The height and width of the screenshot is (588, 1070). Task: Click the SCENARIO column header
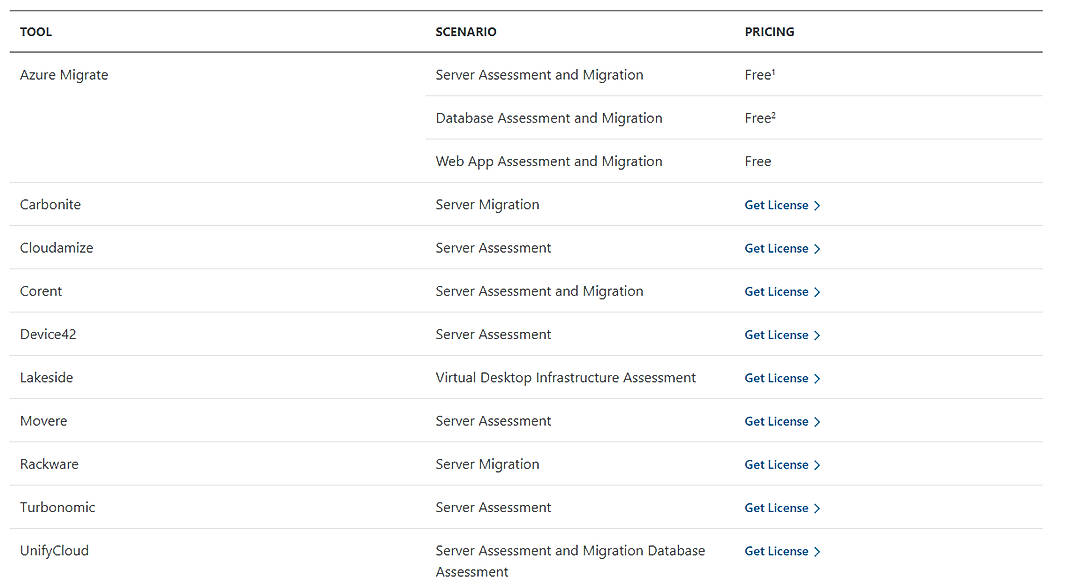(x=466, y=31)
